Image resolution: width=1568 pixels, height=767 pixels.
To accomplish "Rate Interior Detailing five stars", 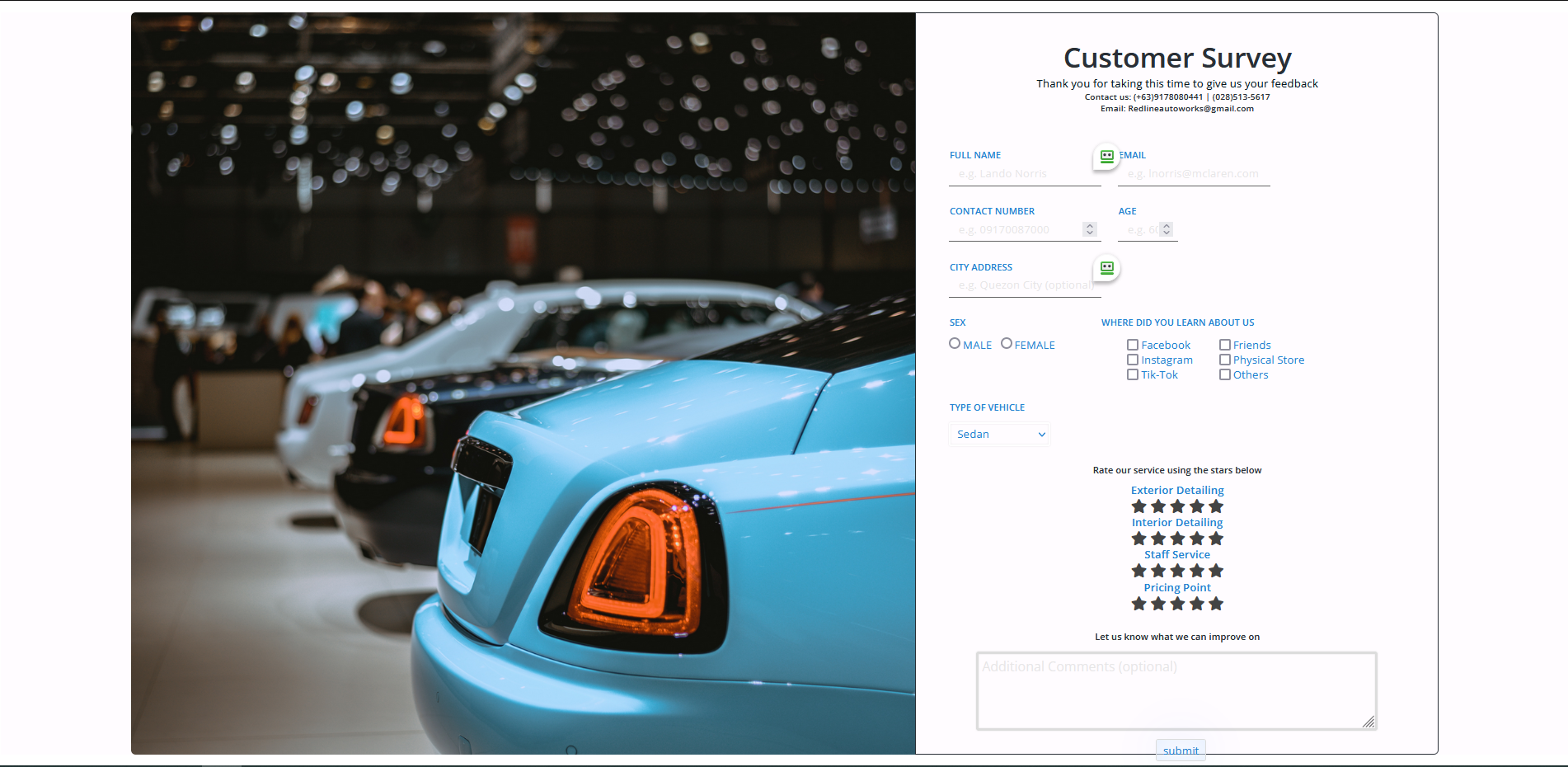I will [x=1216, y=539].
